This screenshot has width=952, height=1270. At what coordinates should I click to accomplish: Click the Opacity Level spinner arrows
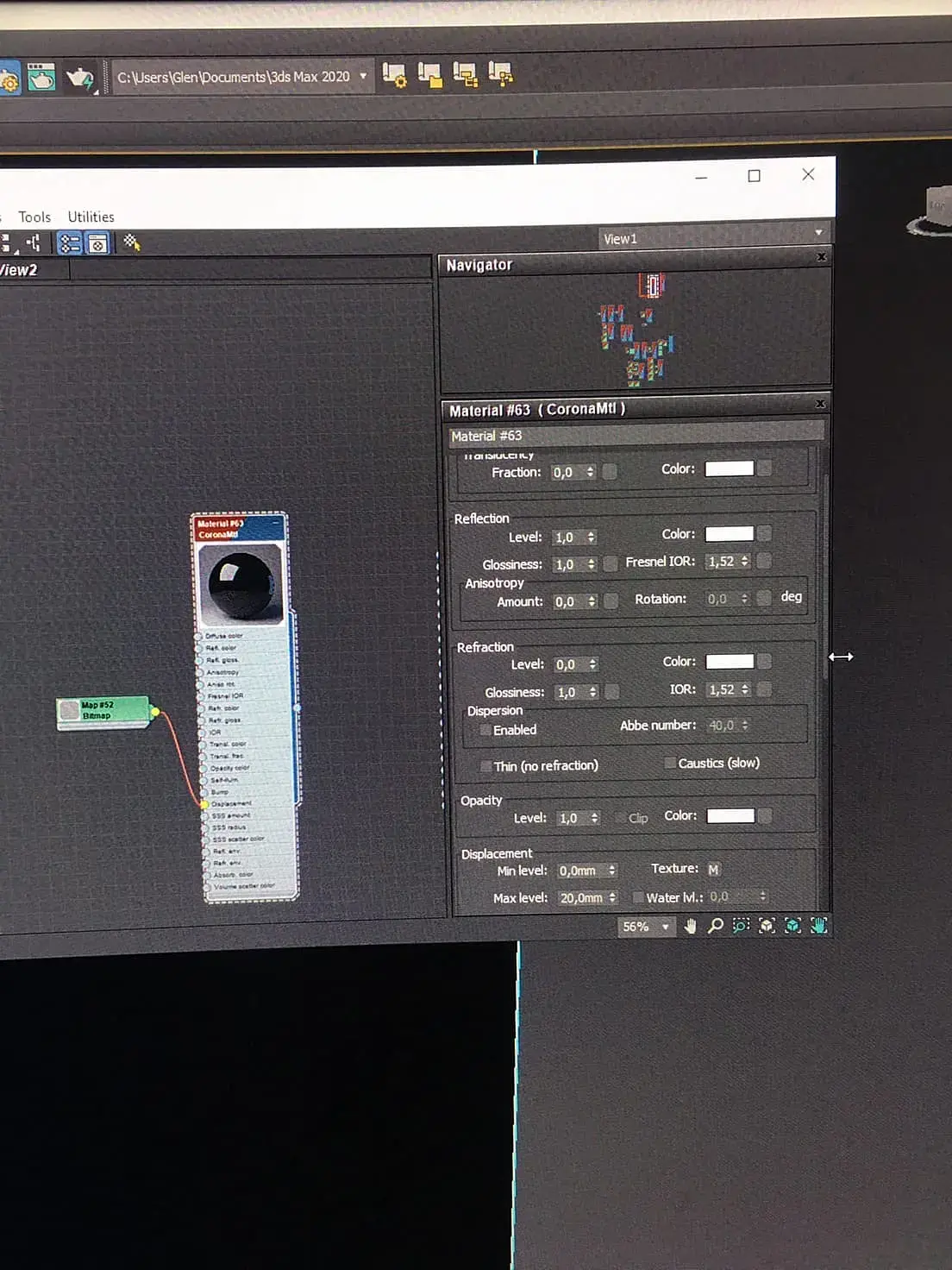point(594,818)
